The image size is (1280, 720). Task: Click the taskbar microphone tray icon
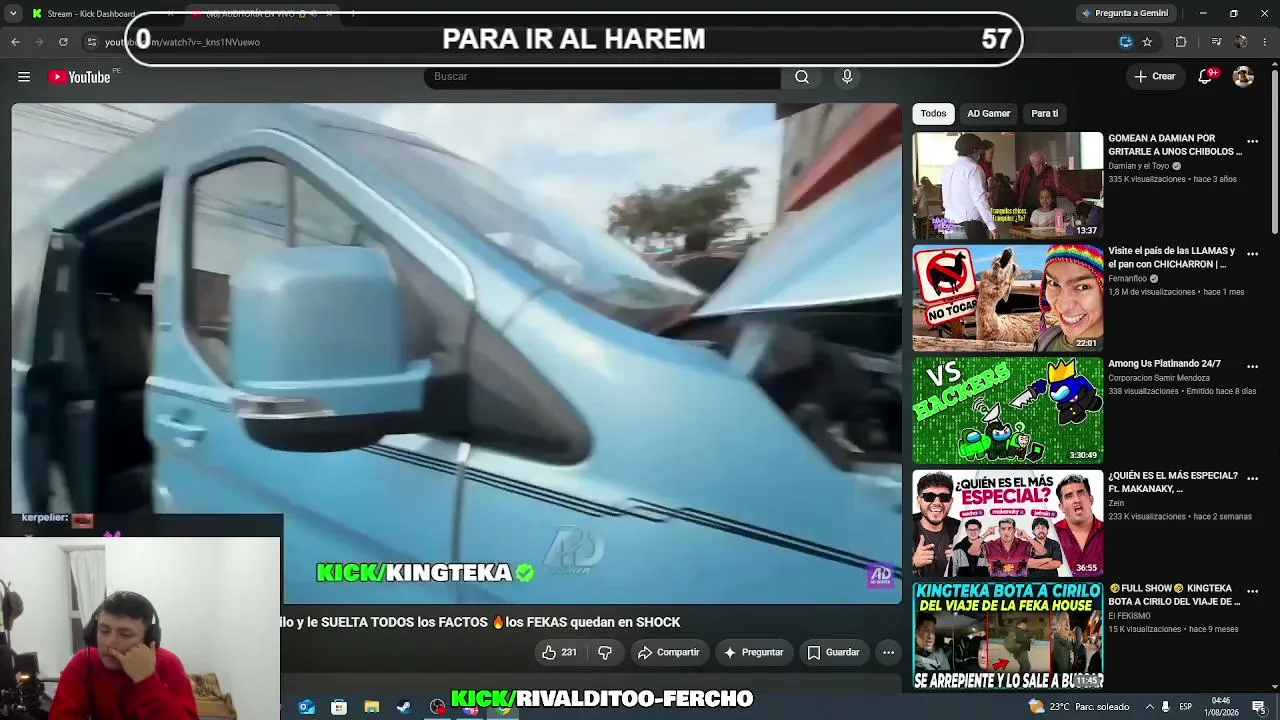point(1165,707)
